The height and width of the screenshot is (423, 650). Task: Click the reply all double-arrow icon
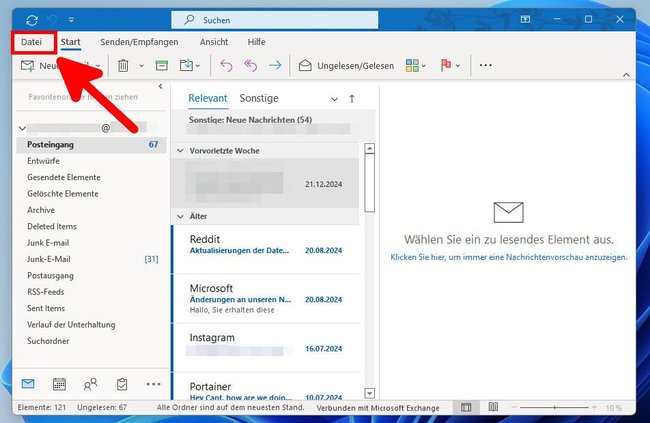point(251,66)
